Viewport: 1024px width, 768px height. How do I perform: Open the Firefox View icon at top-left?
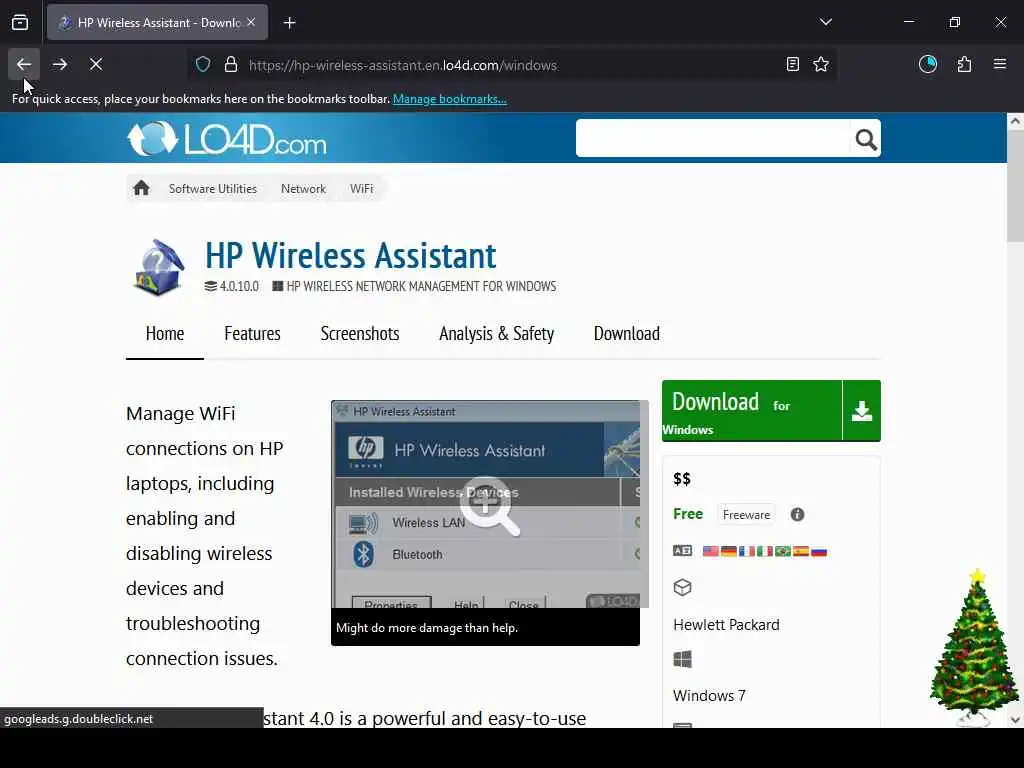click(x=20, y=22)
